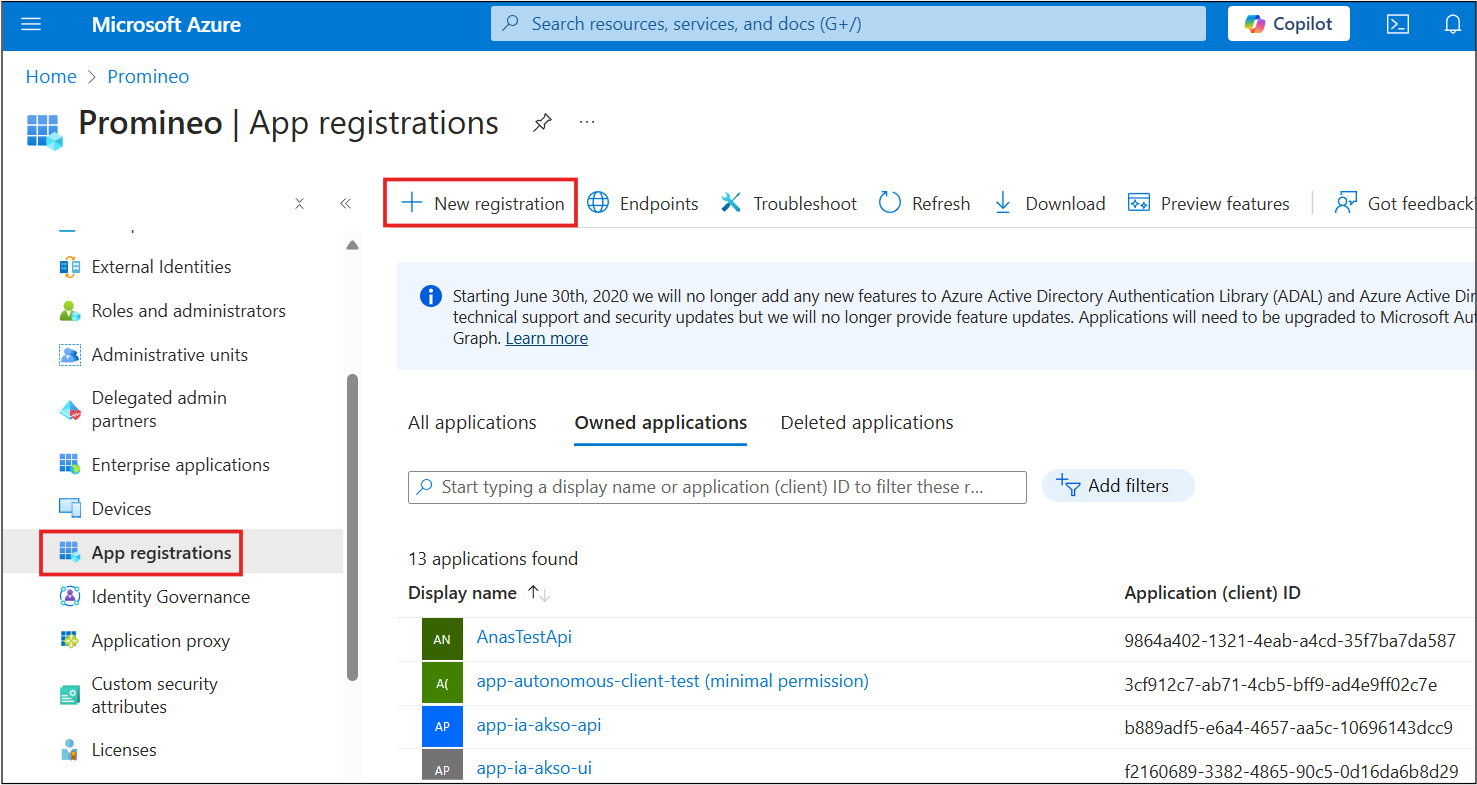Viewport: 1477px width, 785px height.
Task: Open Custom security attributes
Action: coord(154,695)
